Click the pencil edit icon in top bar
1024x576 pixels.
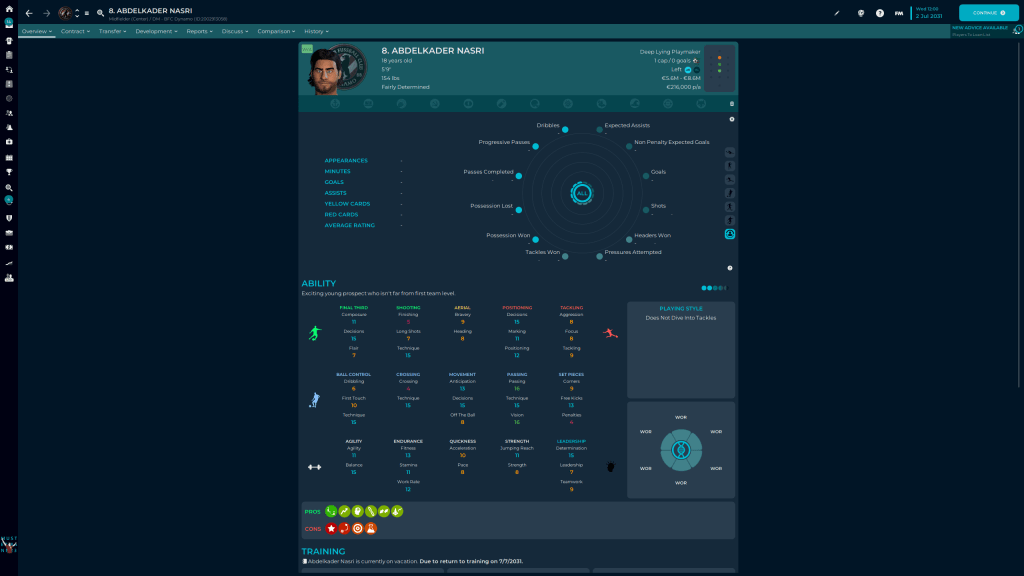[837, 13]
